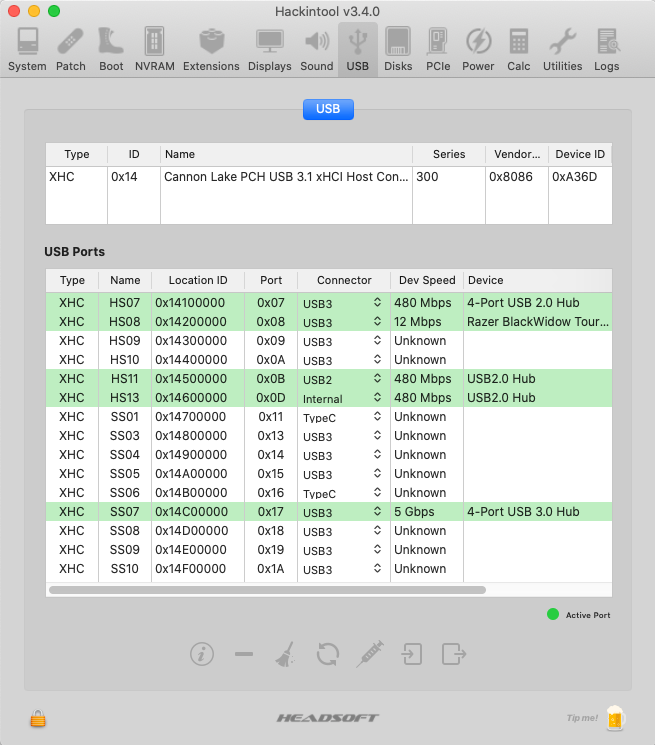The image size is (655, 745).
Task: Click the 4-Port USB 2.0 Hub cell
Action: point(538,303)
